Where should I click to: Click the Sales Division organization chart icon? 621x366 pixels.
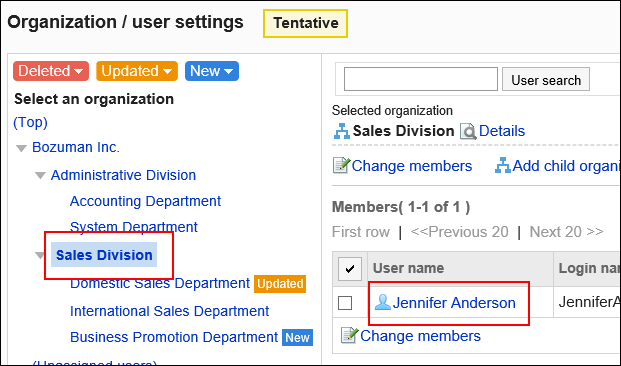click(341, 132)
